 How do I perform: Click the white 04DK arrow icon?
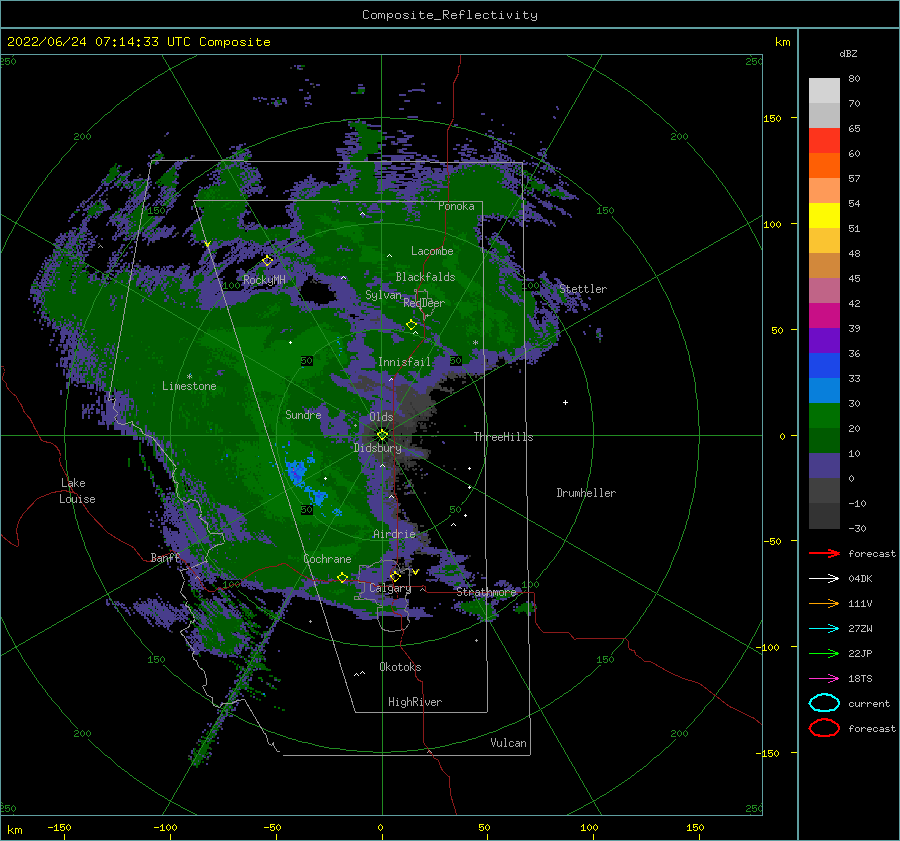(824, 578)
